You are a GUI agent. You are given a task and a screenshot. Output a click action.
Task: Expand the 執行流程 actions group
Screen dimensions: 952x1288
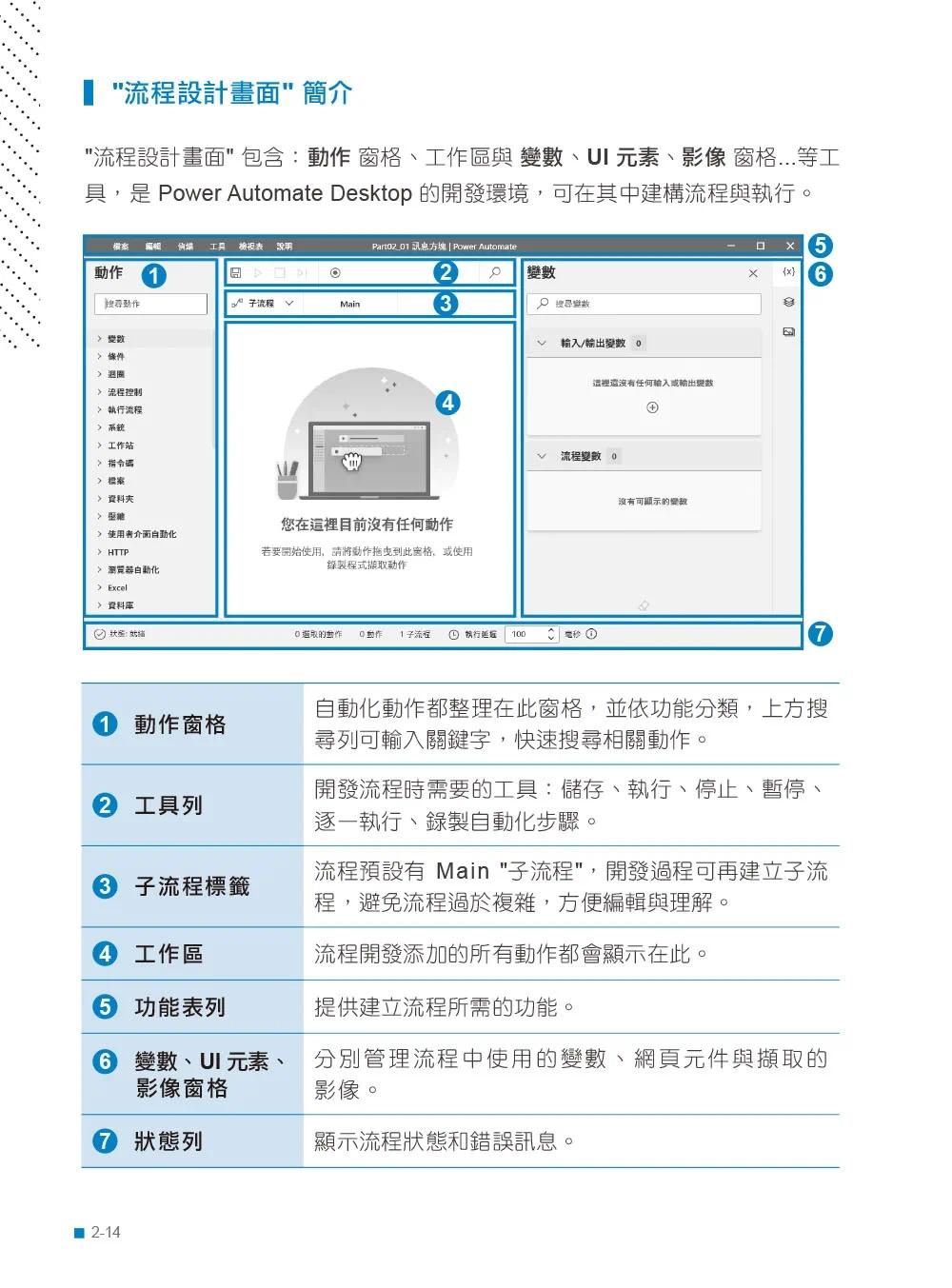coord(99,409)
